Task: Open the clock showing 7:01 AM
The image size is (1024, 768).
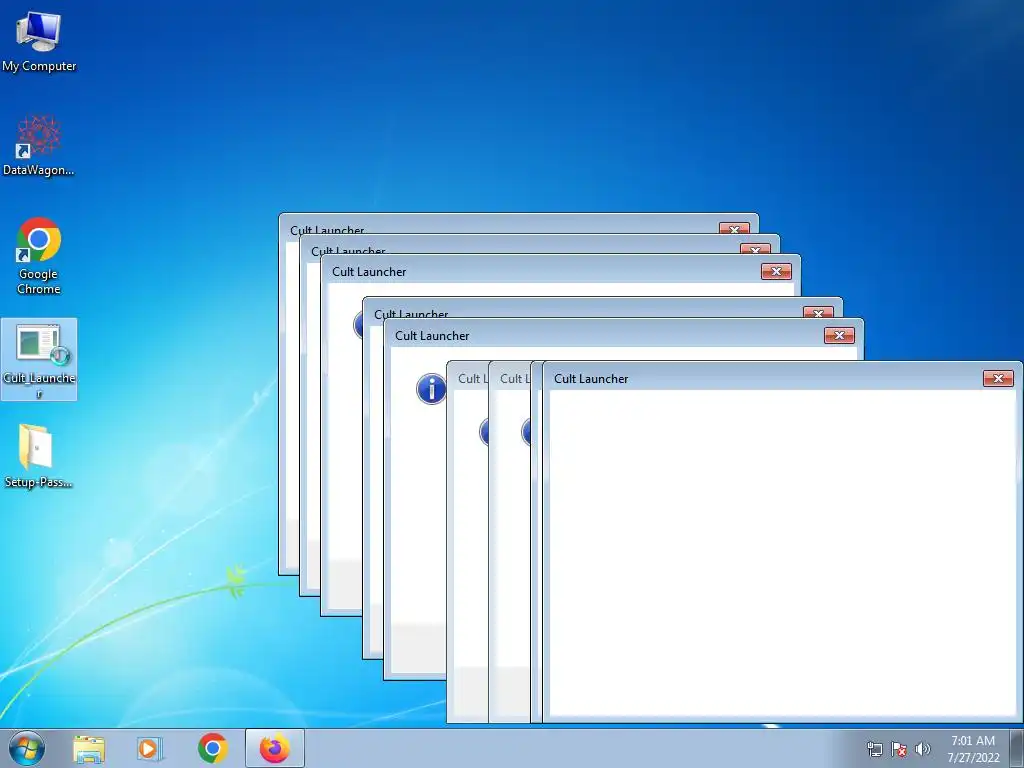Action: tap(973, 749)
